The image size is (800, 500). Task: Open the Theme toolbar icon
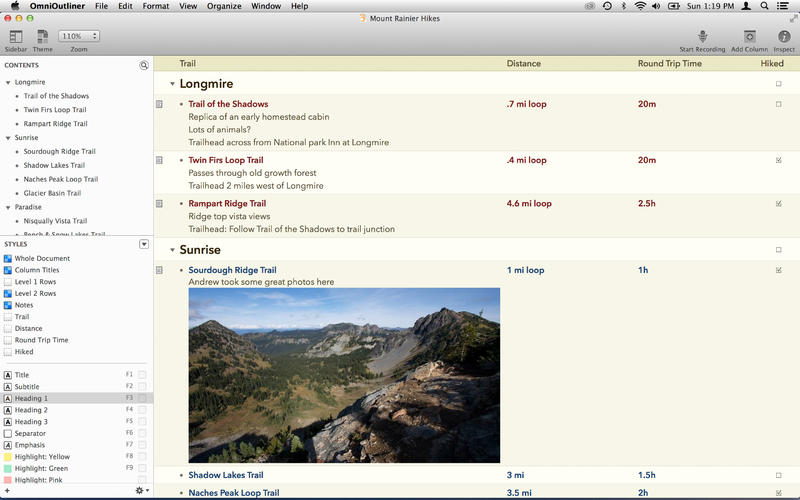click(x=43, y=36)
